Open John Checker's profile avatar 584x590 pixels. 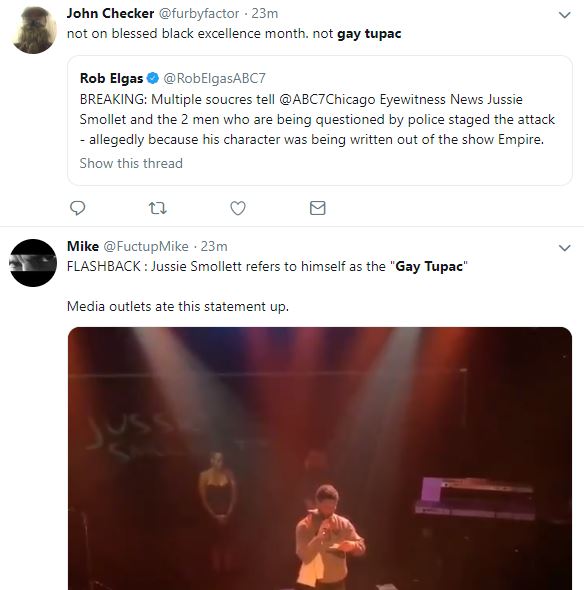click(x=33, y=30)
